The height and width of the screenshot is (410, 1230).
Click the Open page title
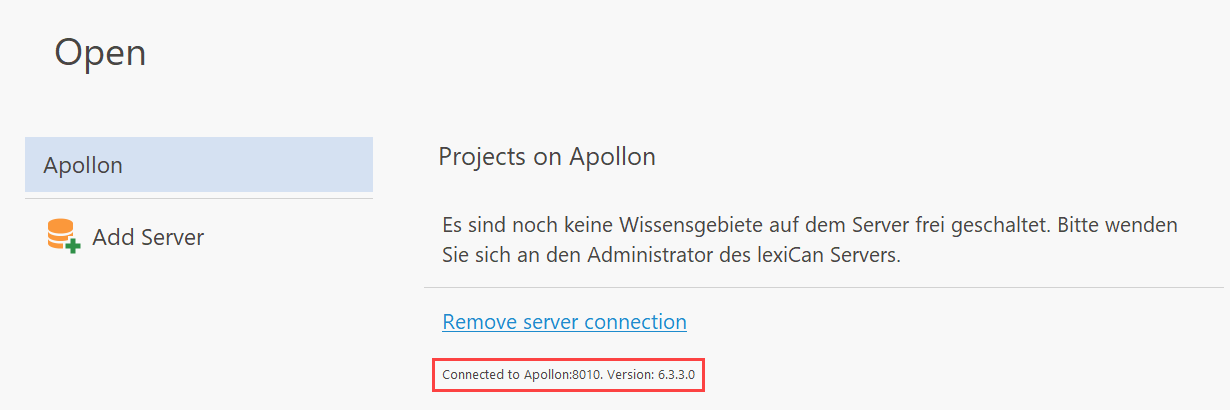pyautogui.click(x=100, y=52)
